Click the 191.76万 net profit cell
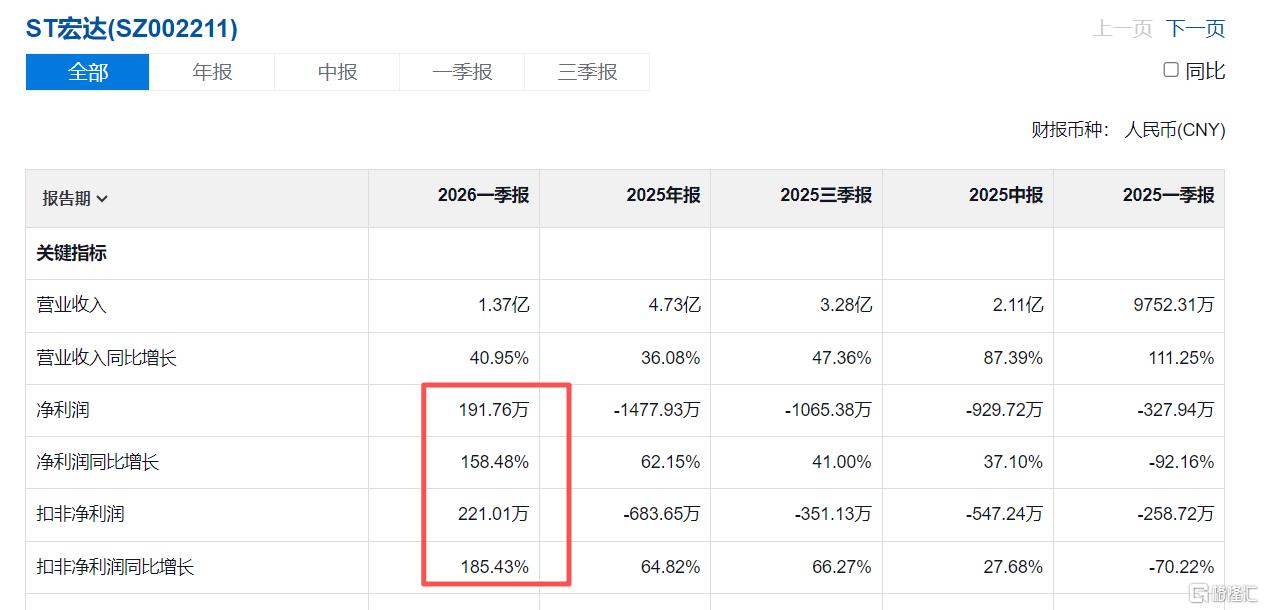This screenshot has height=610, width=1264. pos(492,410)
